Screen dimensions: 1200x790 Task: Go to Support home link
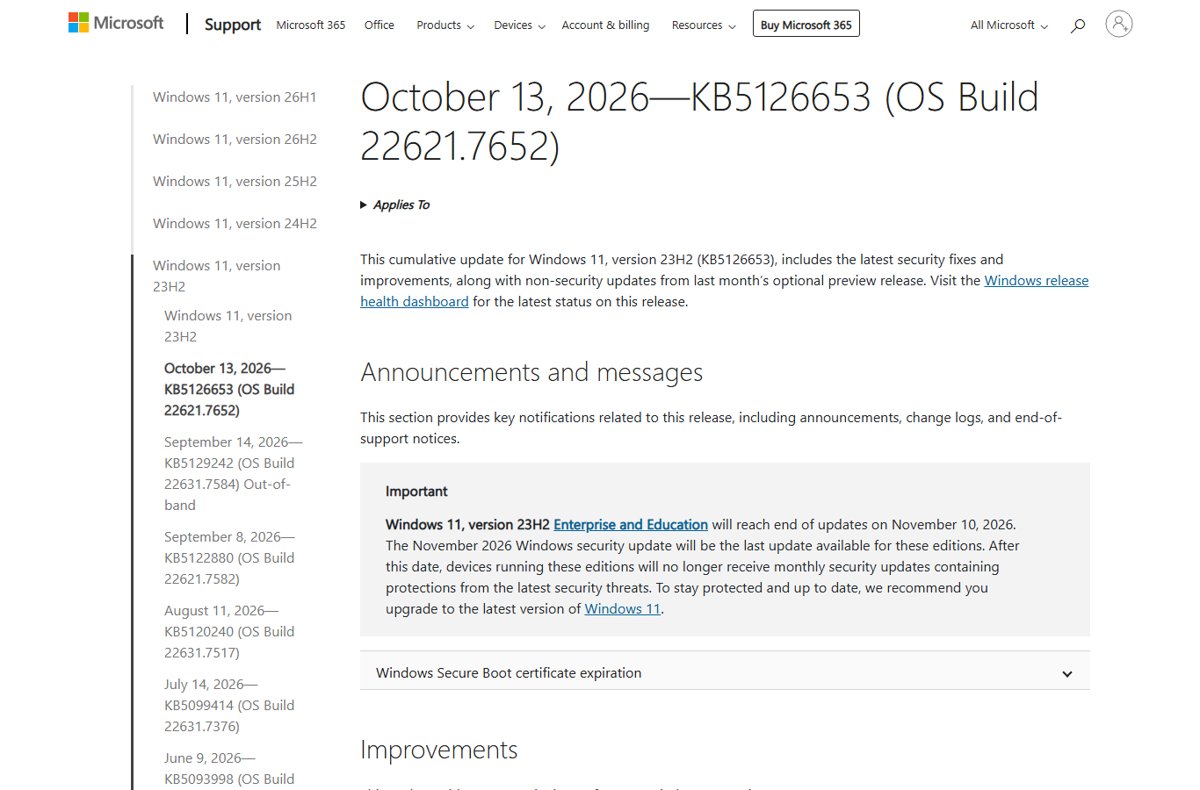[x=233, y=25]
